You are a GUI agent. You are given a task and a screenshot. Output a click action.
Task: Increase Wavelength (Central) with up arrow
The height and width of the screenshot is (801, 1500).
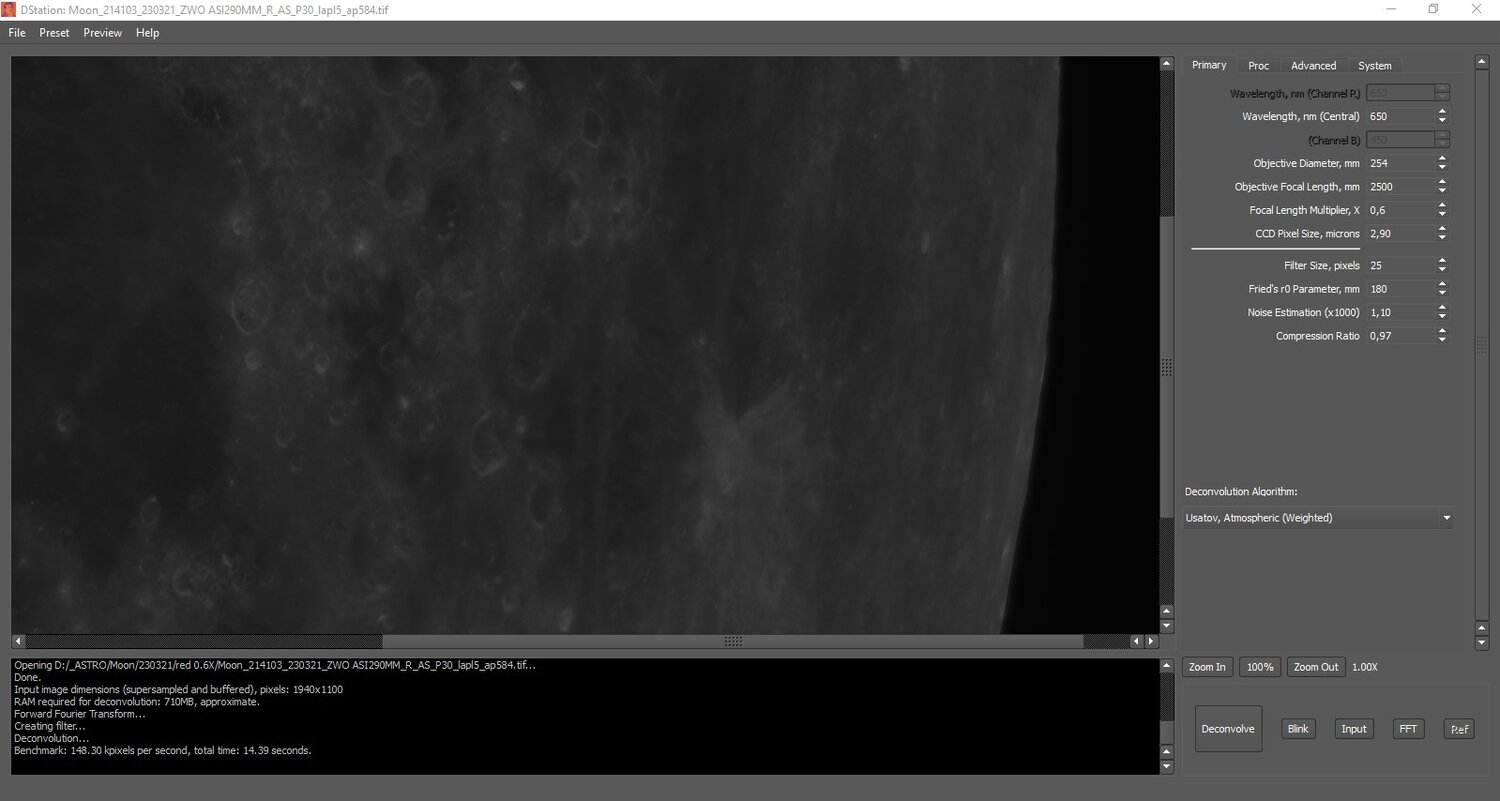1442,112
